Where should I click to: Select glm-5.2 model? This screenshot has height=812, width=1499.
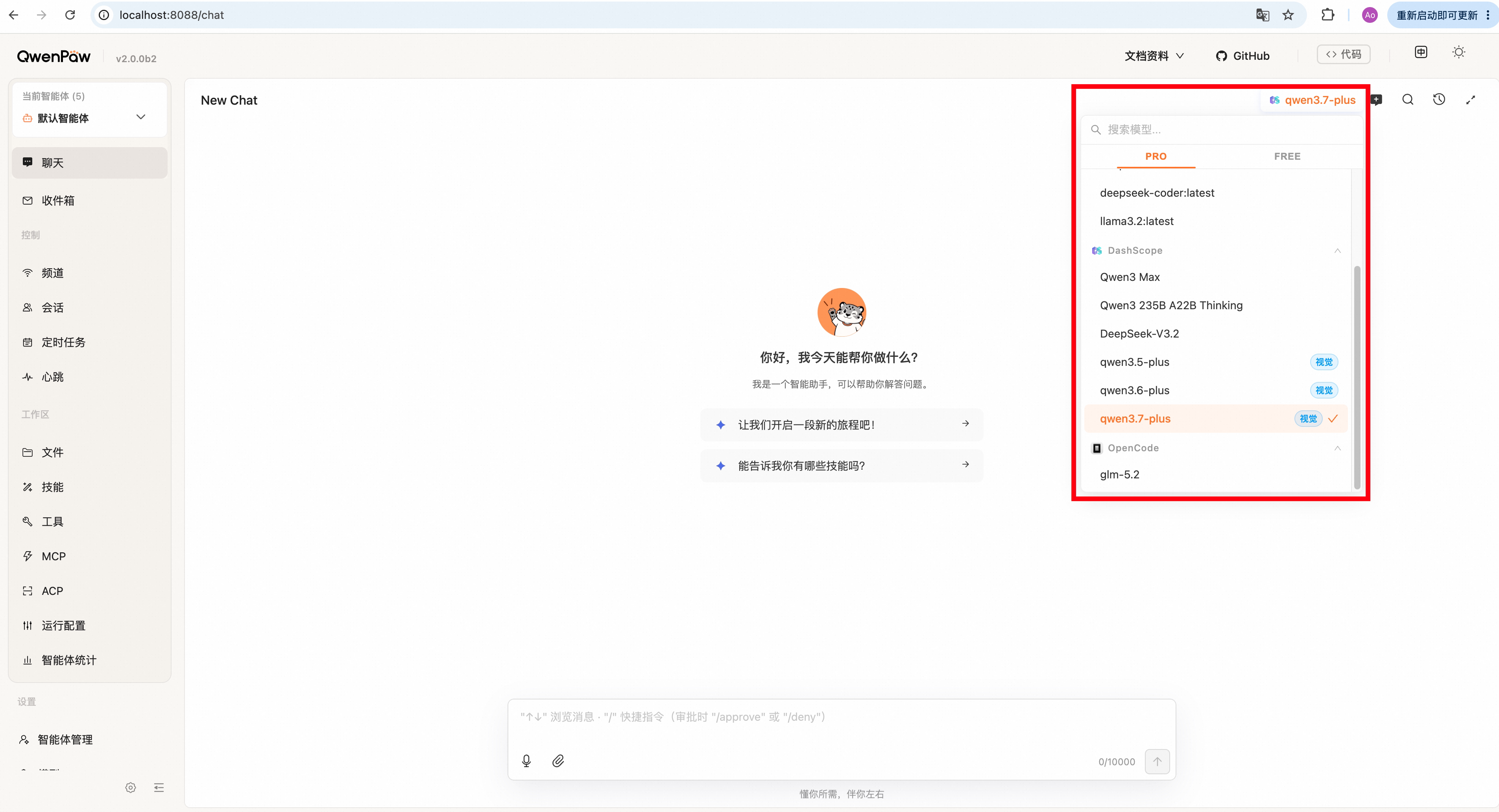1216,474
